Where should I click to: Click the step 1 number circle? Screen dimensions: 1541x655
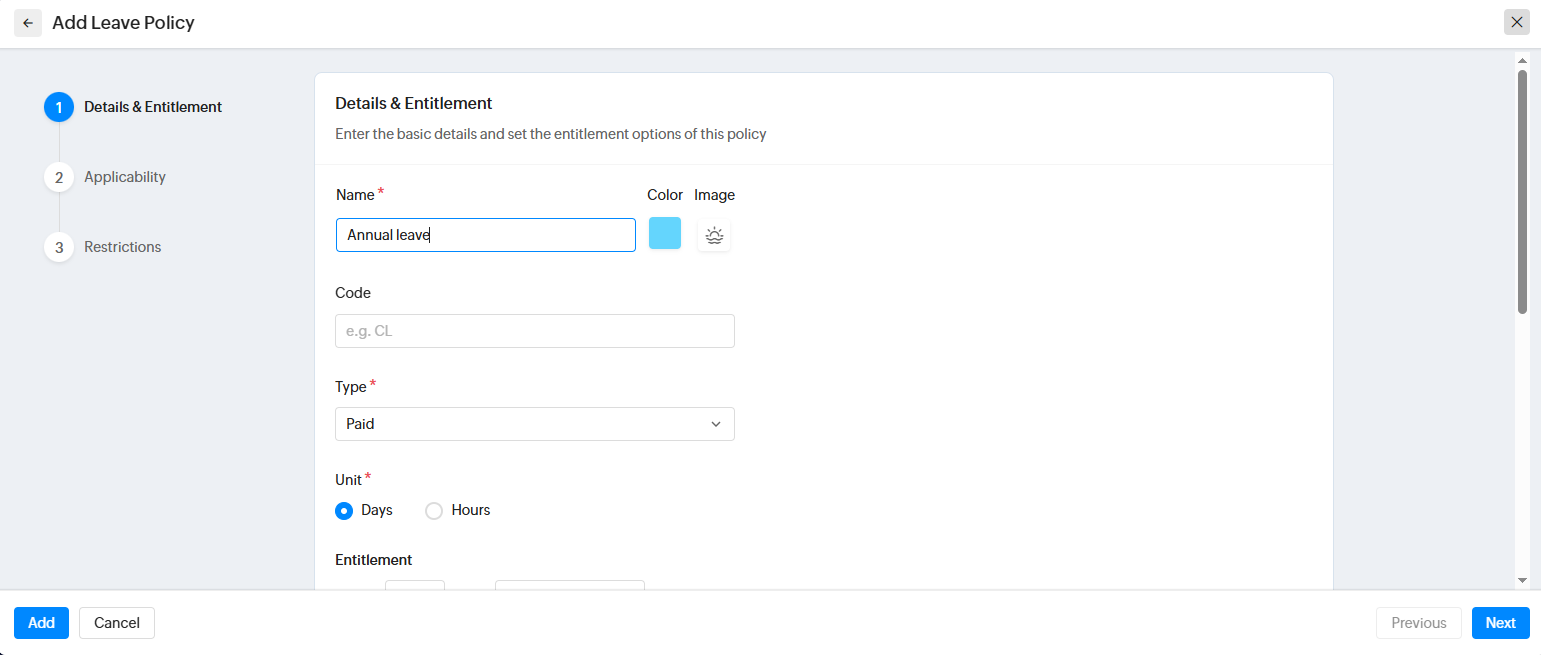59,107
